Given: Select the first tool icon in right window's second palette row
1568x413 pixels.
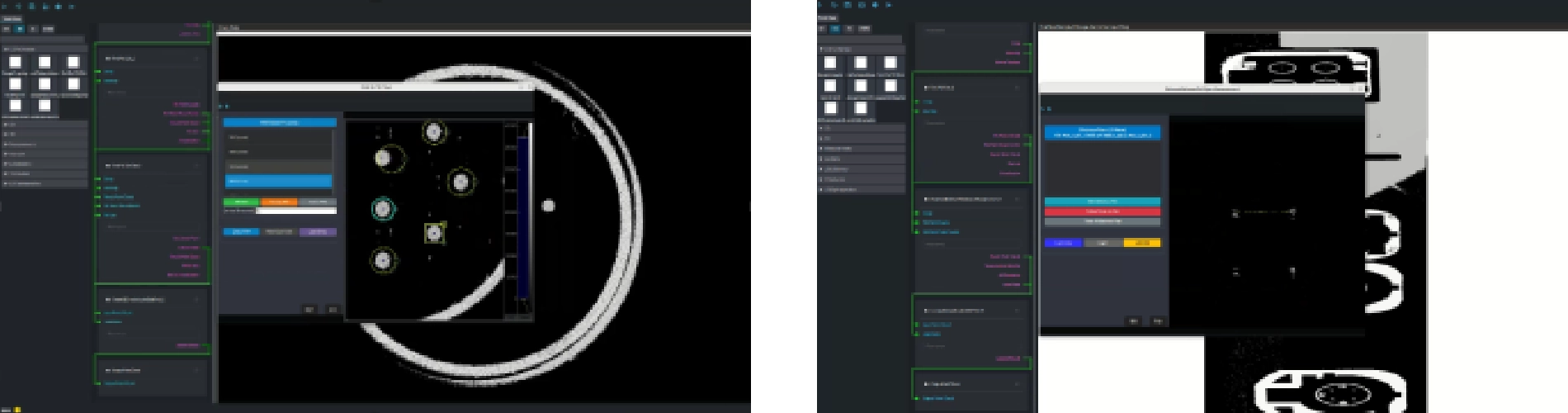Looking at the screenshot, I should pyautogui.click(x=830, y=86).
